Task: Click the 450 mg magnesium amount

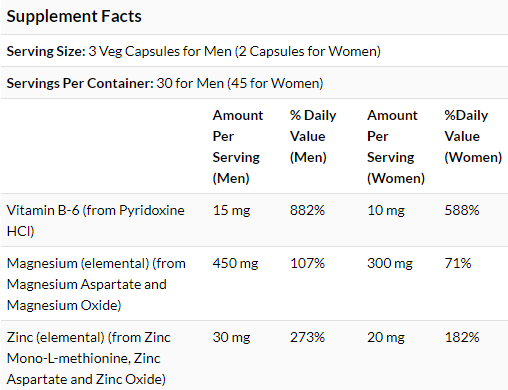Action: click(235, 264)
